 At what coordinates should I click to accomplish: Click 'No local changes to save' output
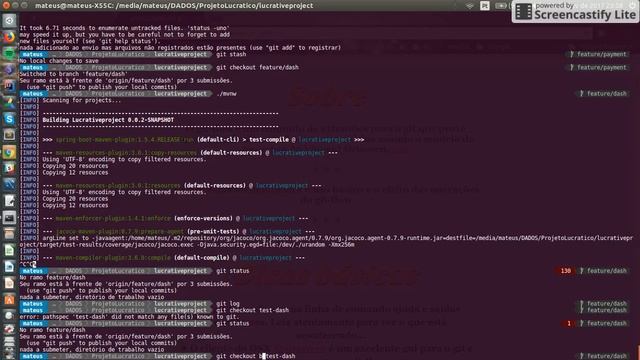[59, 61]
